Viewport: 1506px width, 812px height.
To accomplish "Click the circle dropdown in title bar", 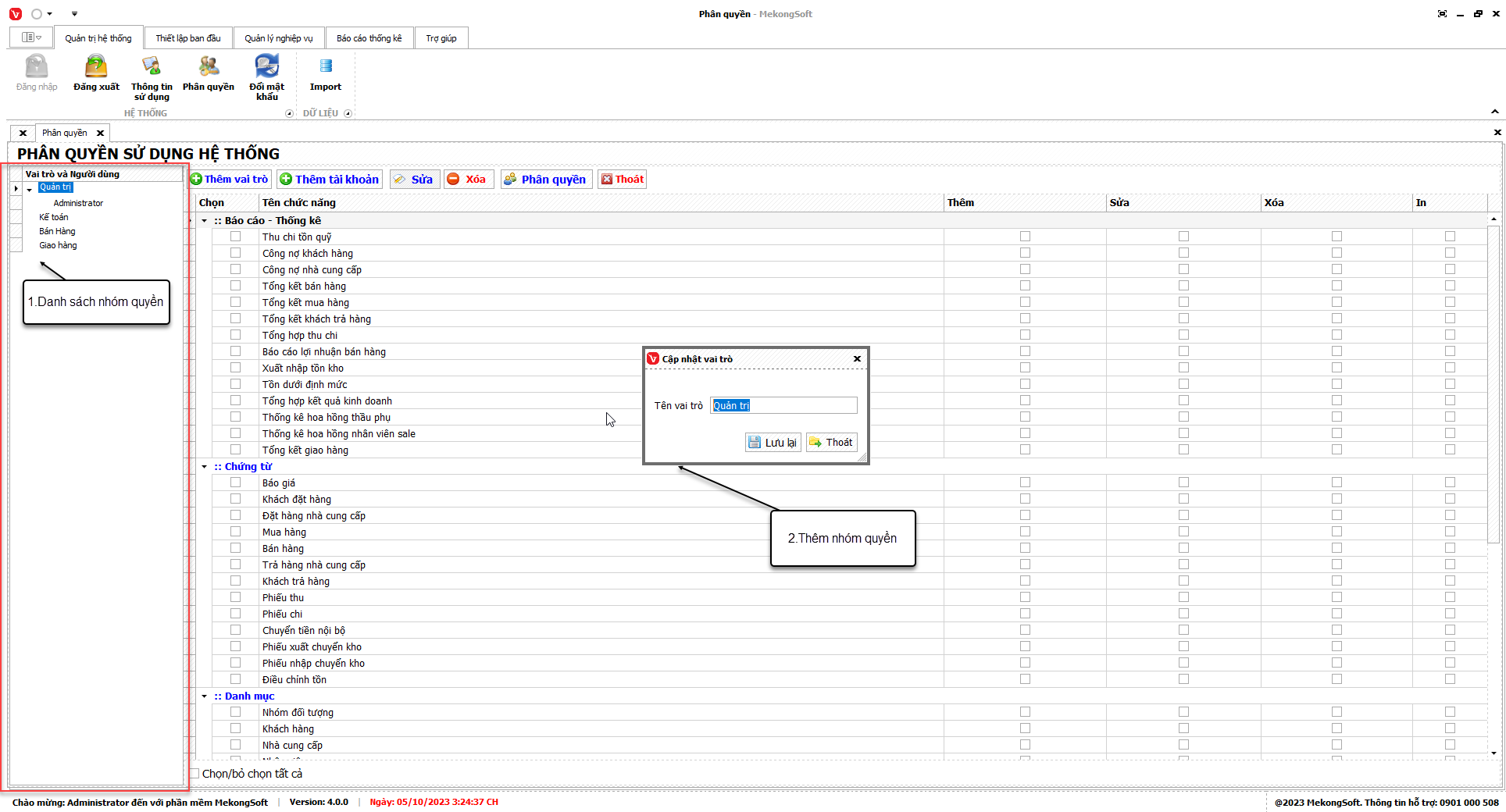I will point(41,14).
